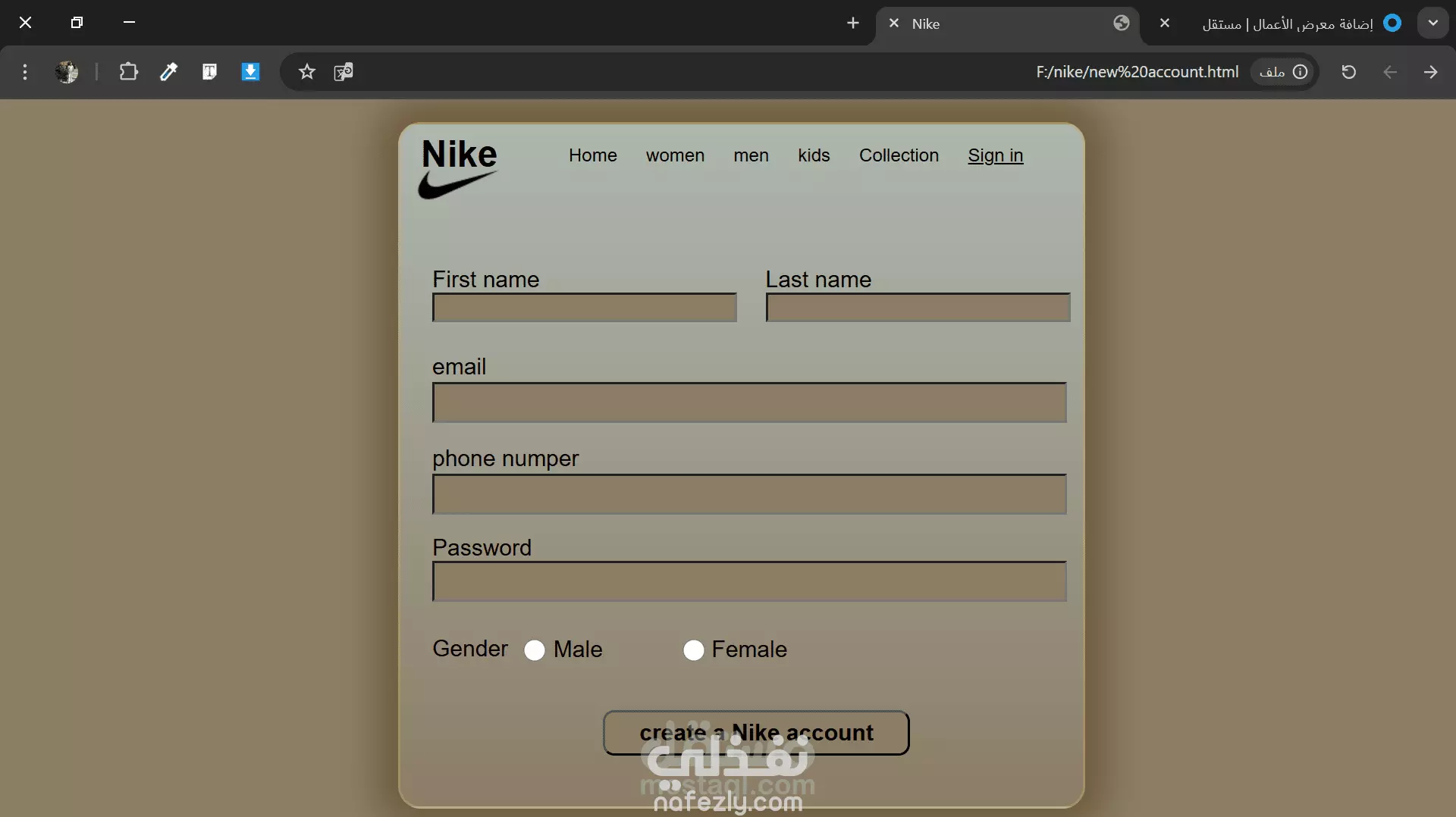Open the T text extension icon
The height and width of the screenshot is (817, 1456).
209,72
